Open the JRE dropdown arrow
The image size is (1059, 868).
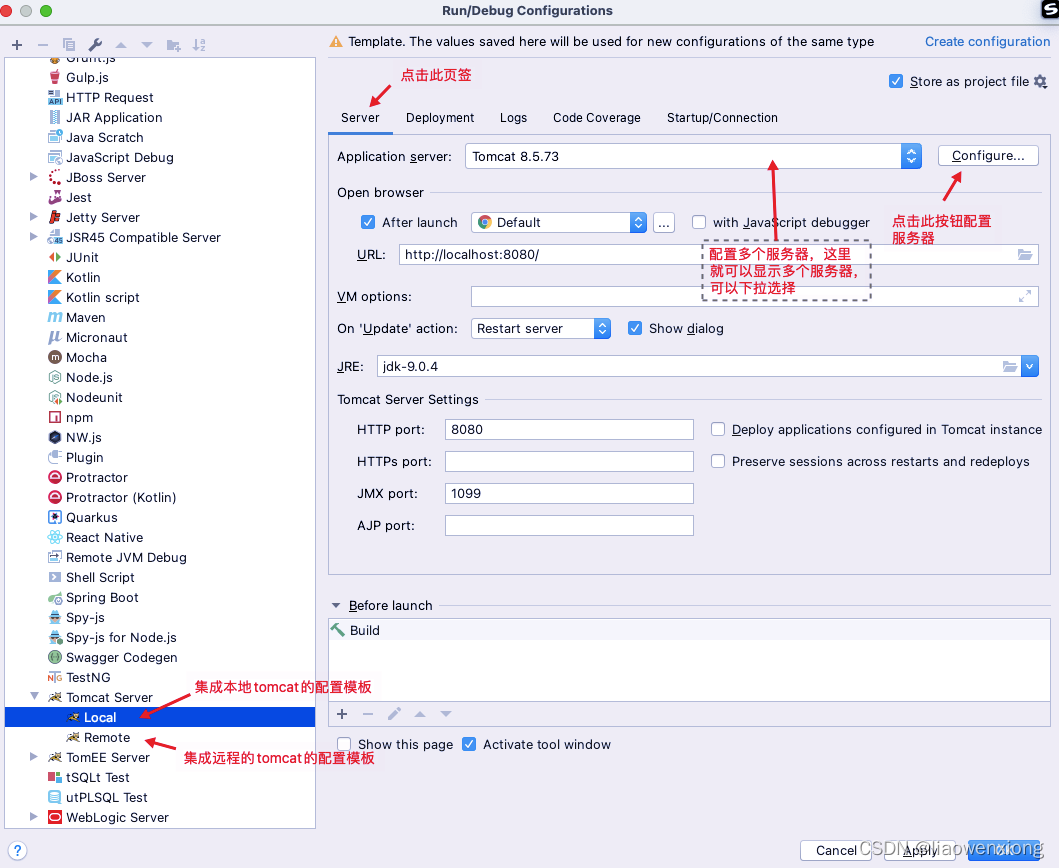pos(1029,367)
